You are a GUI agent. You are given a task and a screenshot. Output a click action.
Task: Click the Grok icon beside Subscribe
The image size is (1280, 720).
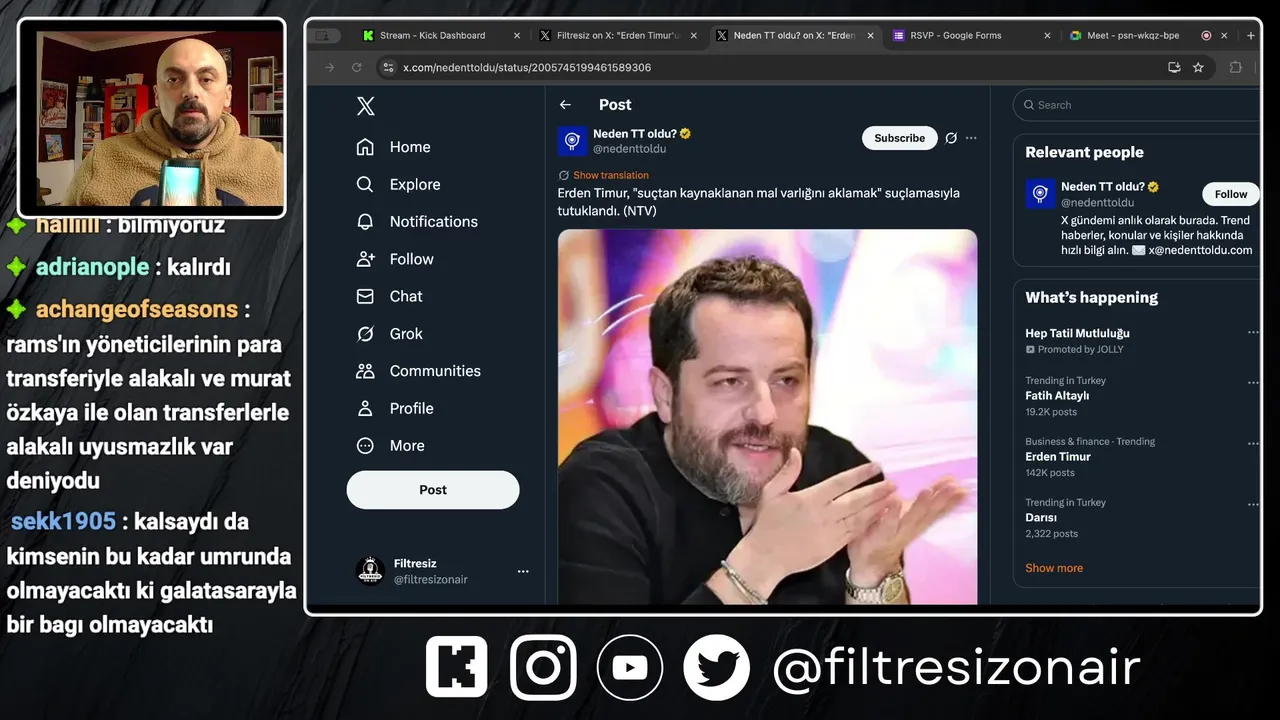(x=951, y=138)
